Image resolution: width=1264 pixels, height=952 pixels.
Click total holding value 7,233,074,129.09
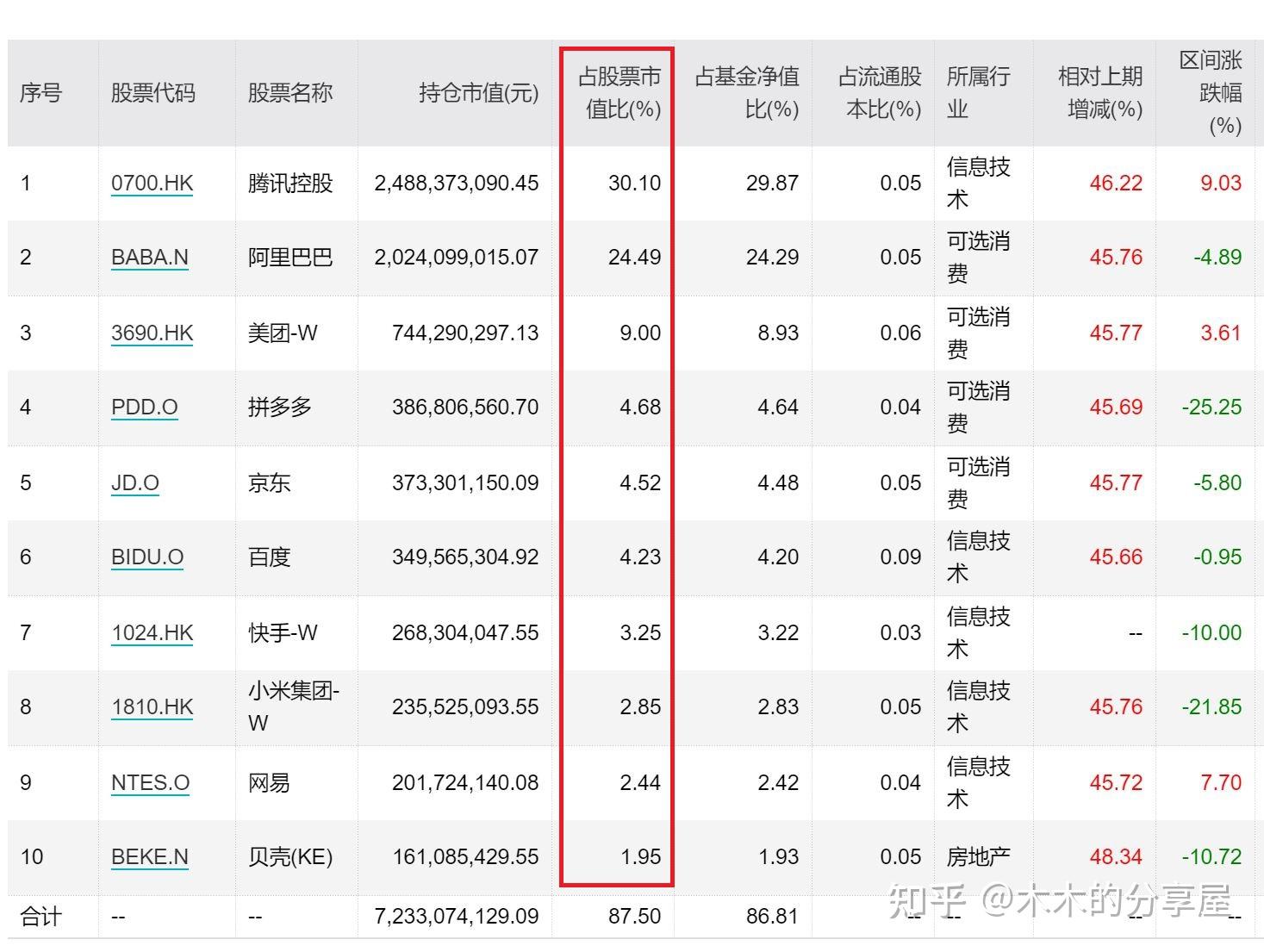click(x=457, y=916)
